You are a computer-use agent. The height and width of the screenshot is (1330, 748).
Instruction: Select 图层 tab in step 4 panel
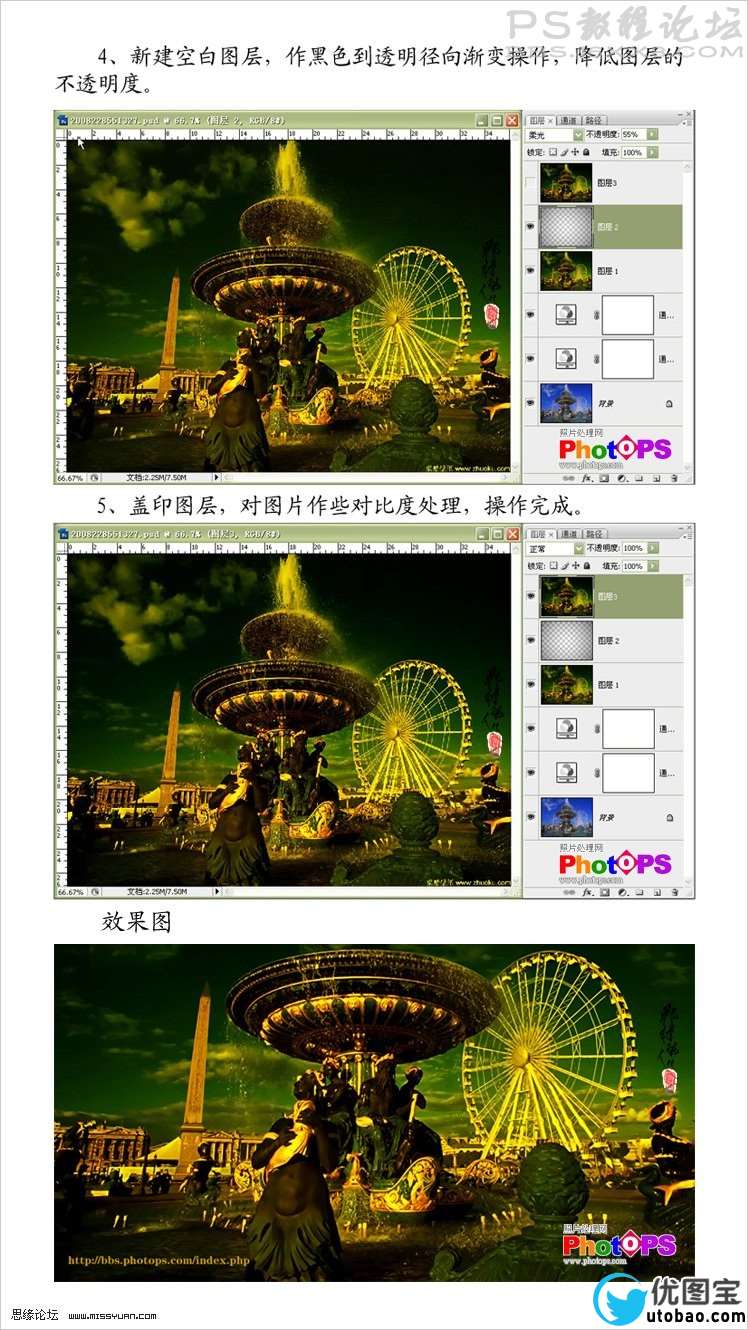[x=540, y=120]
